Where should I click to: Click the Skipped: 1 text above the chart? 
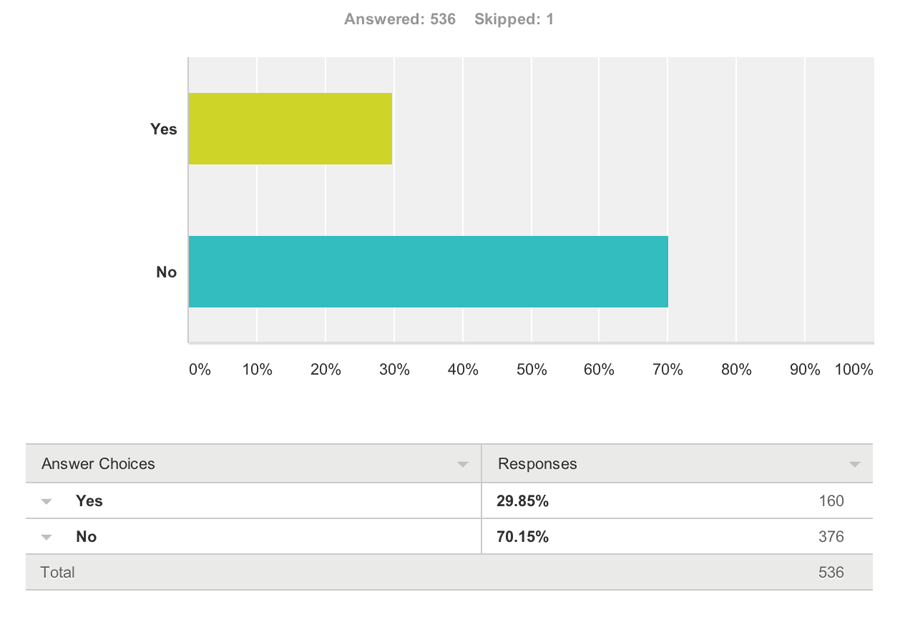(514, 19)
